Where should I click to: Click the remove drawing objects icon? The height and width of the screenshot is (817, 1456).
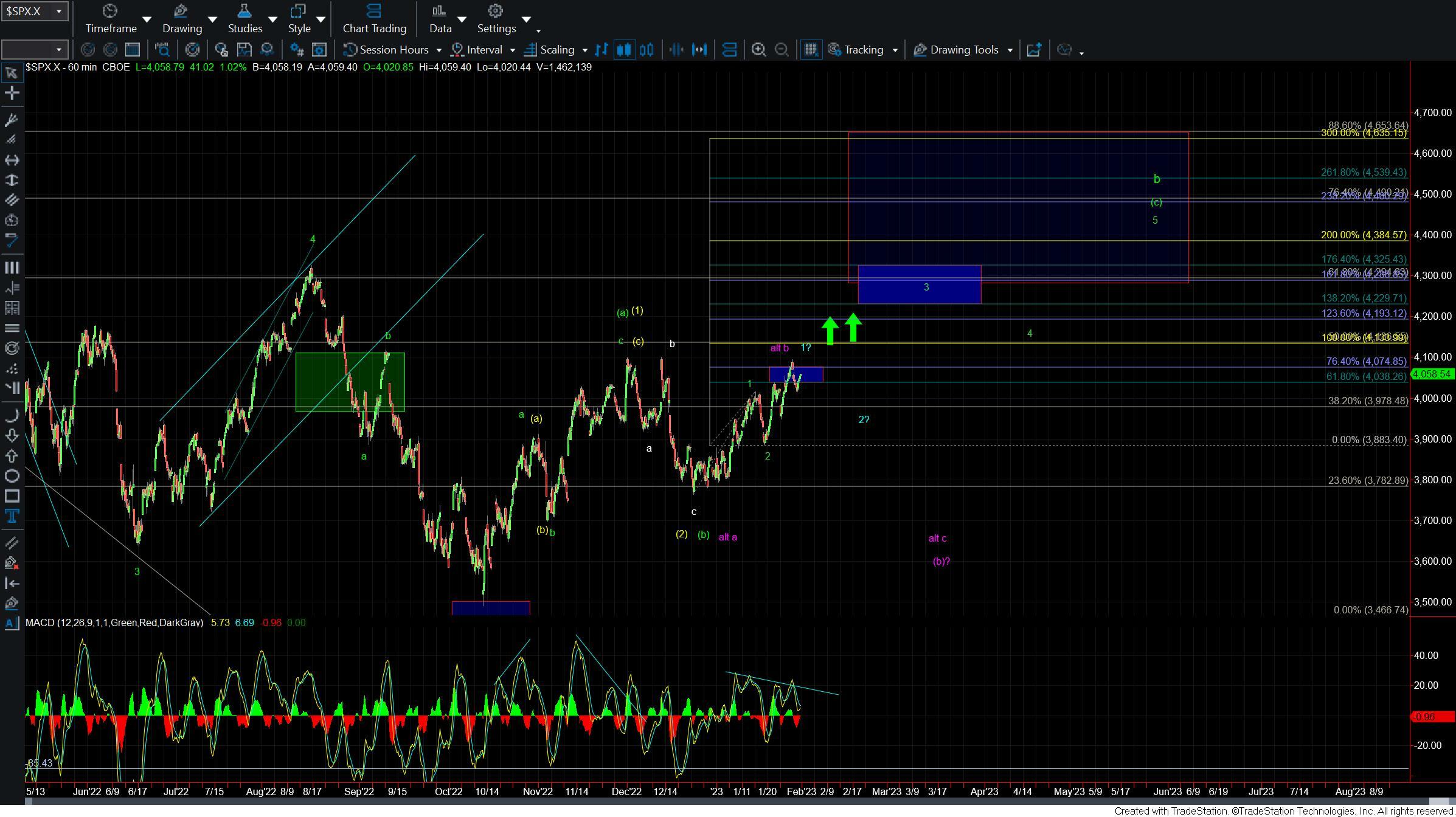pos(12,563)
